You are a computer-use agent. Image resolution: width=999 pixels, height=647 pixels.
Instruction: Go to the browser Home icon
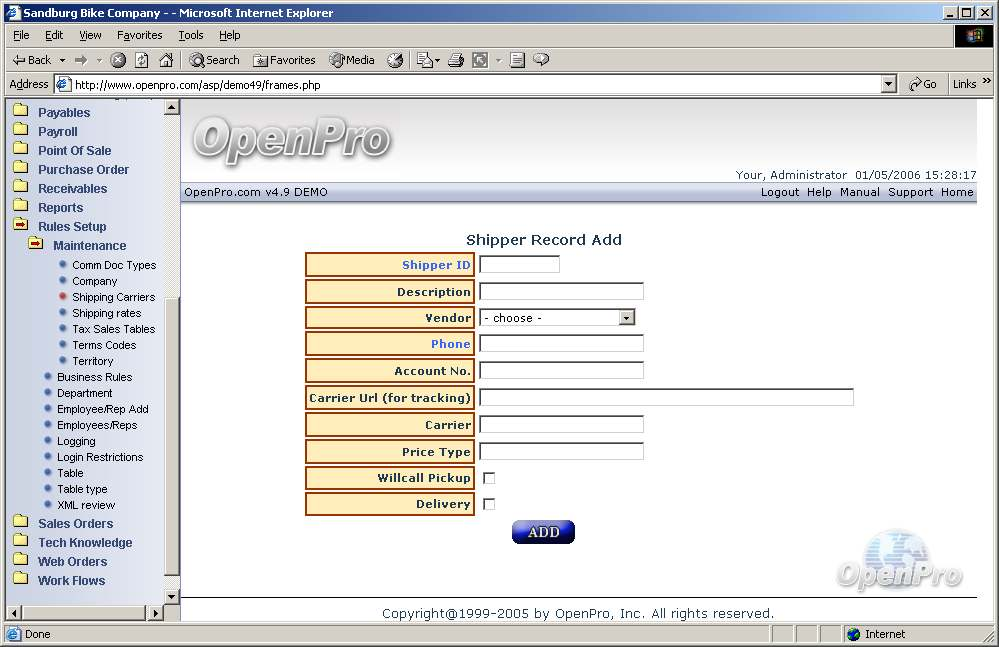[166, 60]
